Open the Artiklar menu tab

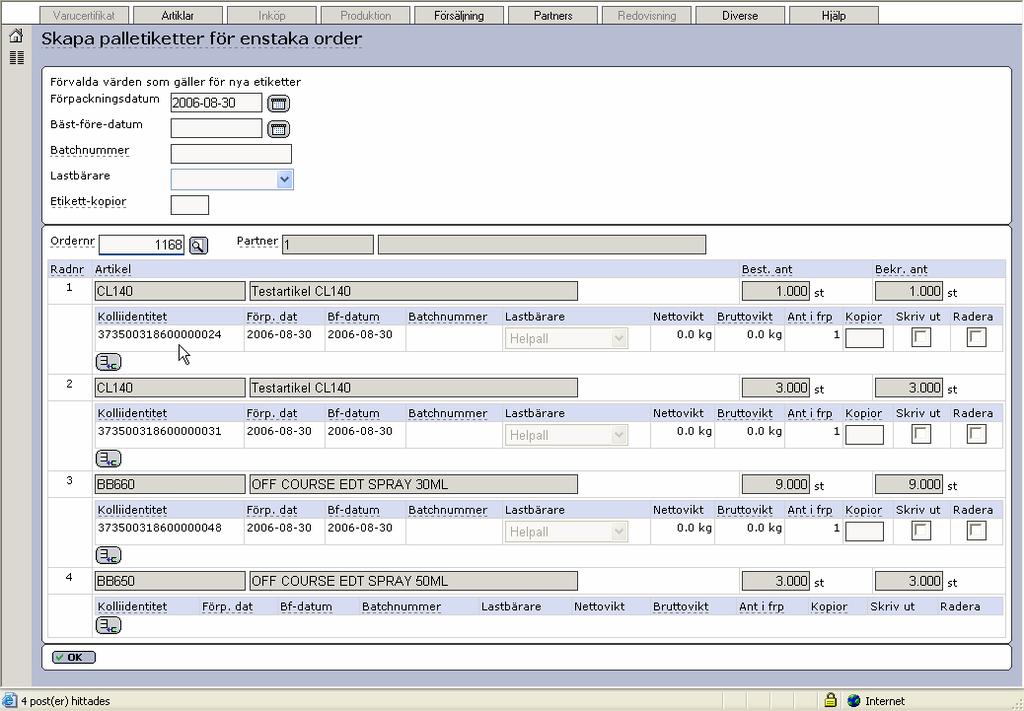click(x=178, y=15)
